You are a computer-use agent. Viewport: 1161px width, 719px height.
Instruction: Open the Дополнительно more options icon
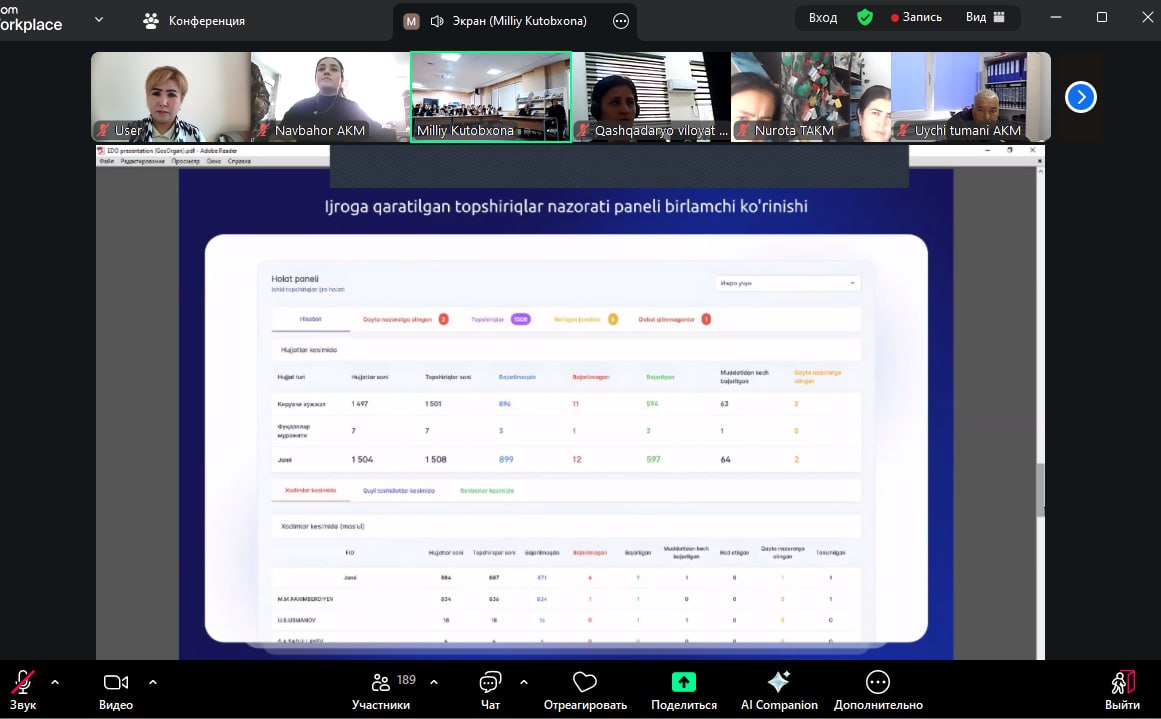(x=878, y=683)
